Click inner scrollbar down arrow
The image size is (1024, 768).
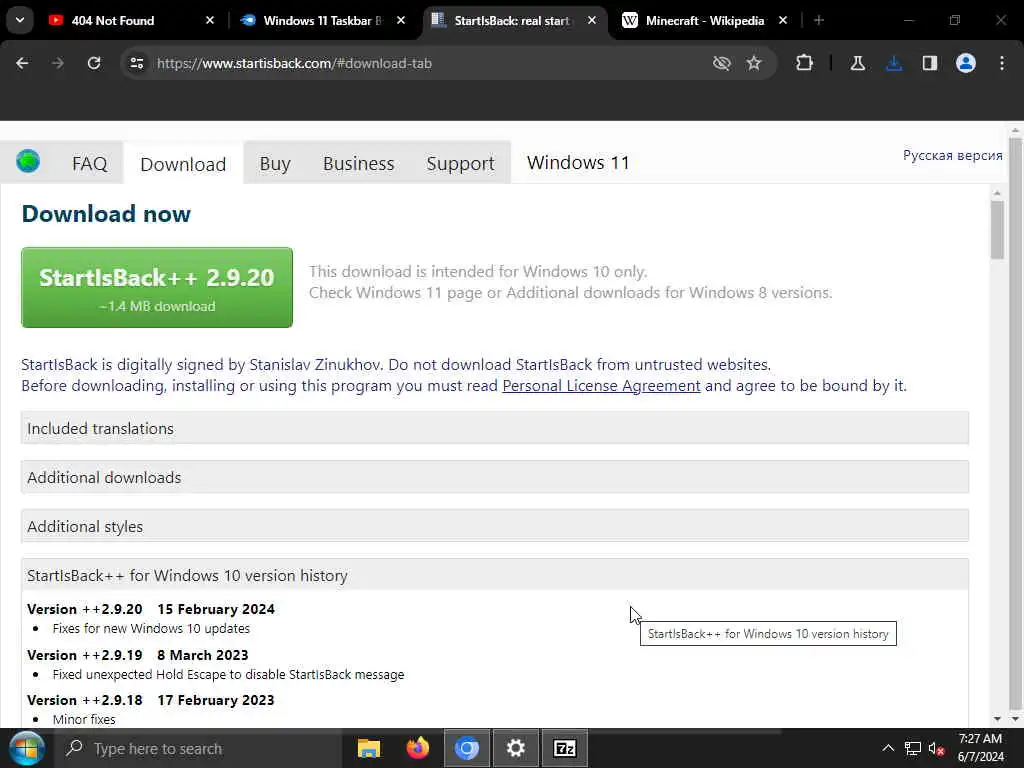(997, 719)
